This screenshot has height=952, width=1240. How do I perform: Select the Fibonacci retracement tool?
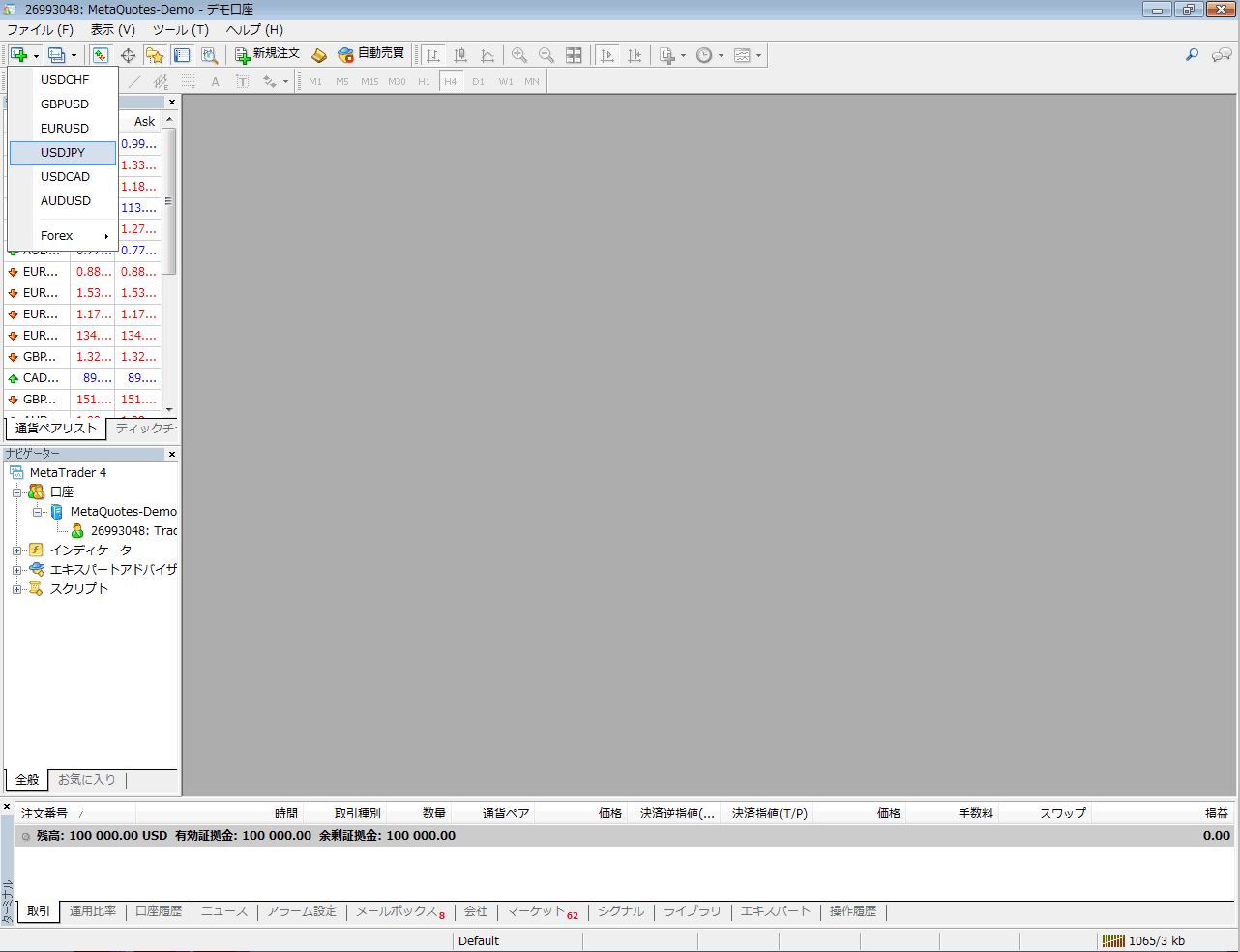tap(188, 82)
